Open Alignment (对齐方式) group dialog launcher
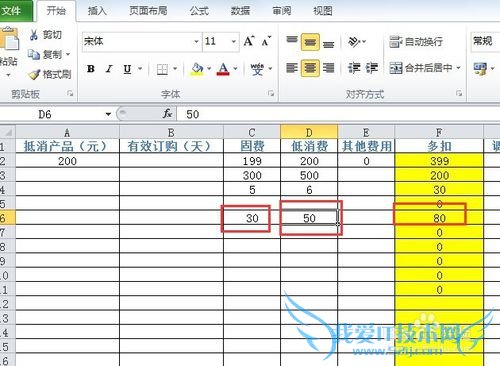Screen dimensions: 500x366 459,93
